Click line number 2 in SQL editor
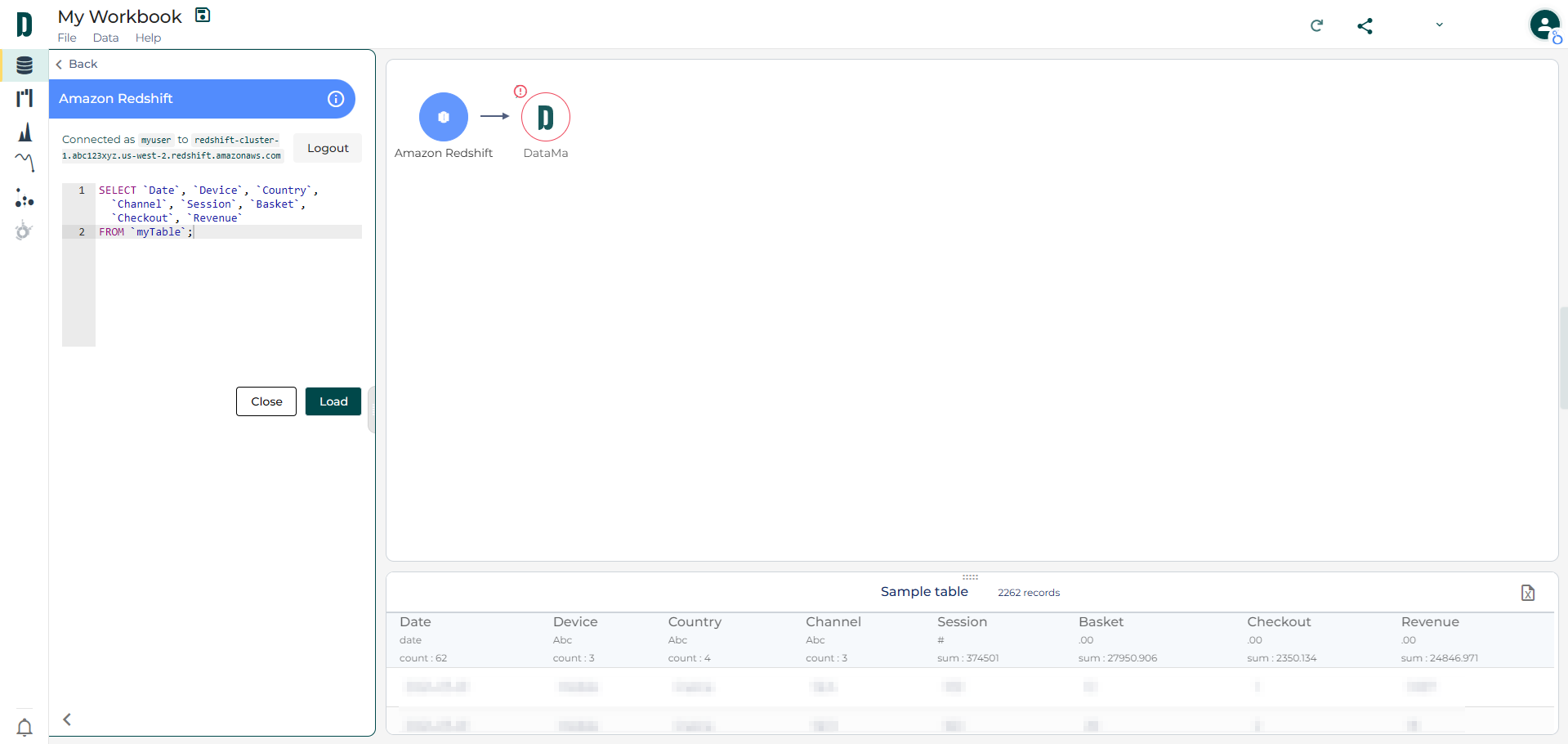The width and height of the screenshot is (1568, 744). click(82, 232)
